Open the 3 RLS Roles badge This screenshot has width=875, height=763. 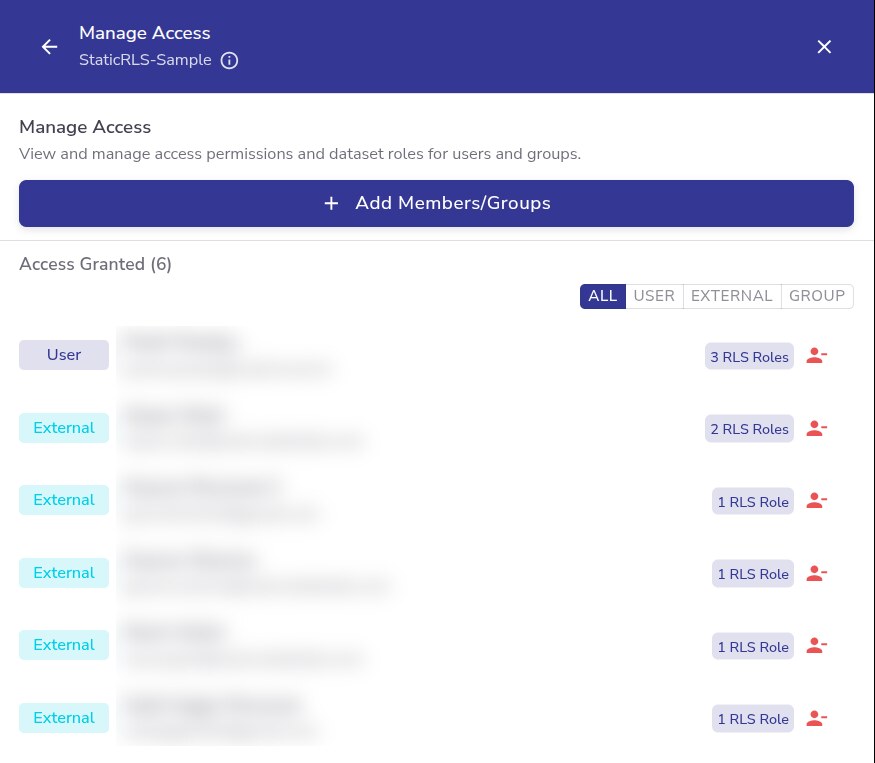pyautogui.click(x=749, y=356)
